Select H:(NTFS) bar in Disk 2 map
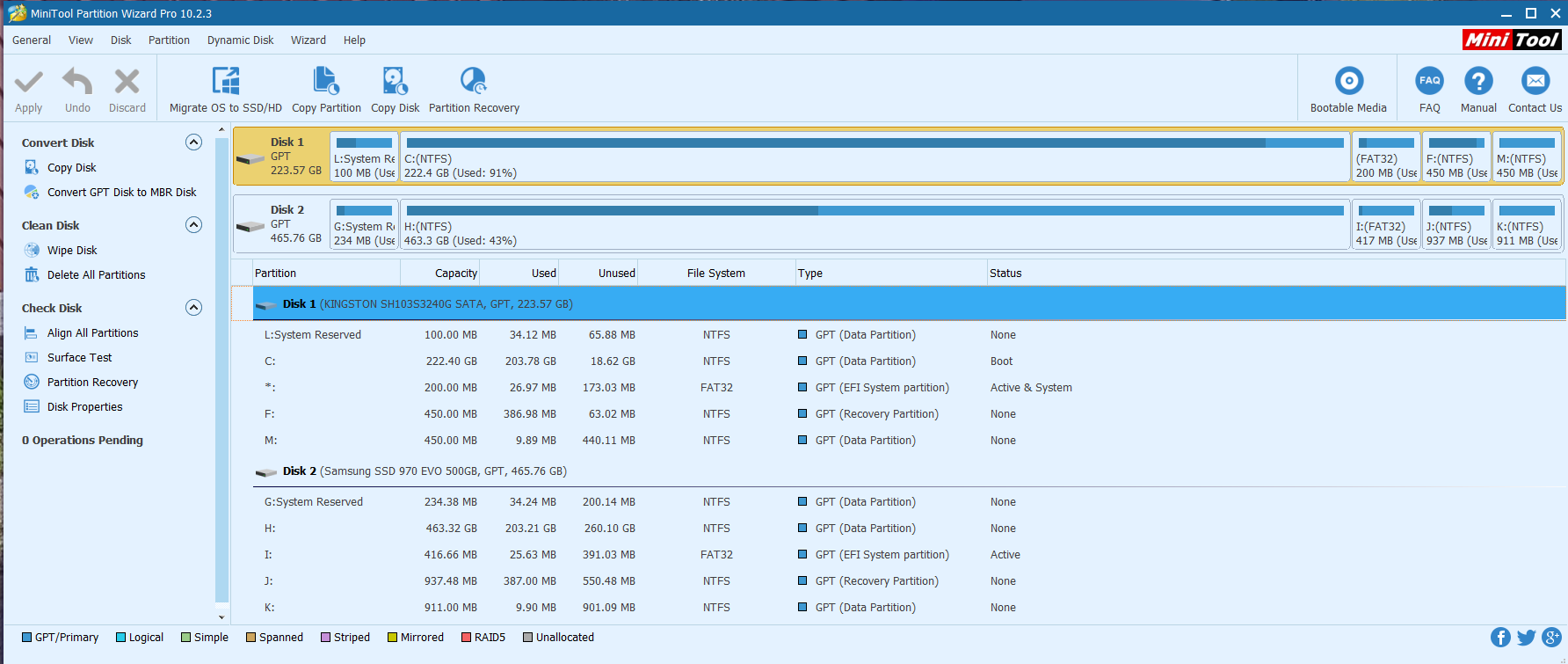The image size is (1568, 664). 875,225
